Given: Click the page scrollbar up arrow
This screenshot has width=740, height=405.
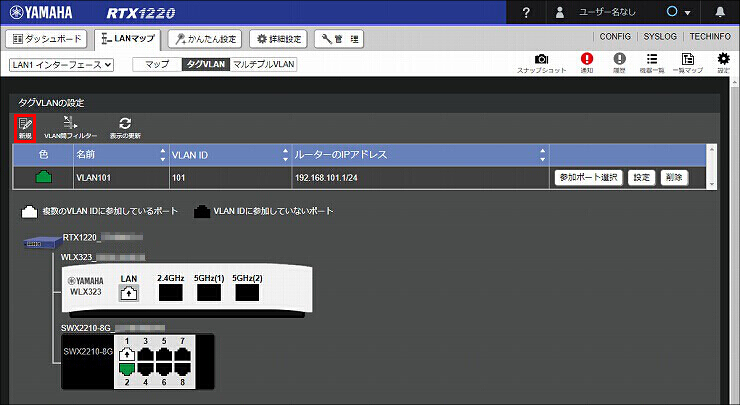Looking at the screenshot, I should [x=735, y=83].
